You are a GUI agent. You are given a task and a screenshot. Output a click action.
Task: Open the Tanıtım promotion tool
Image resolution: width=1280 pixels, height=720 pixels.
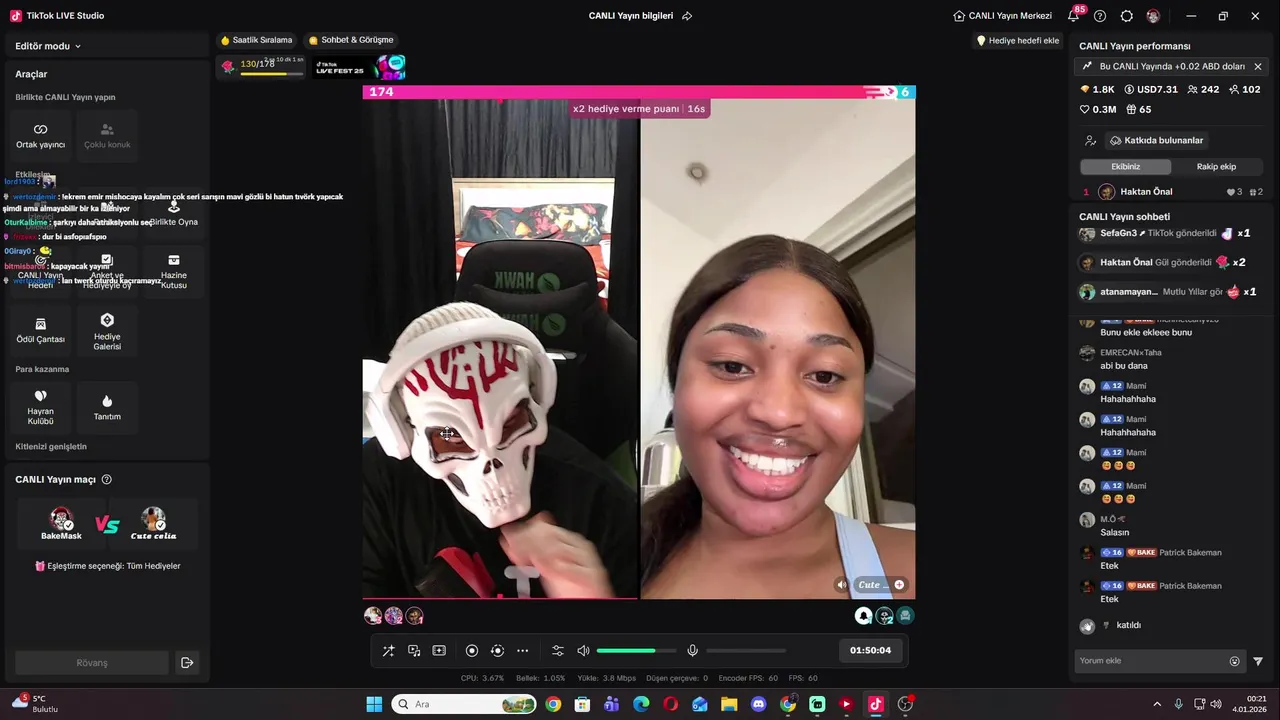coord(107,407)
